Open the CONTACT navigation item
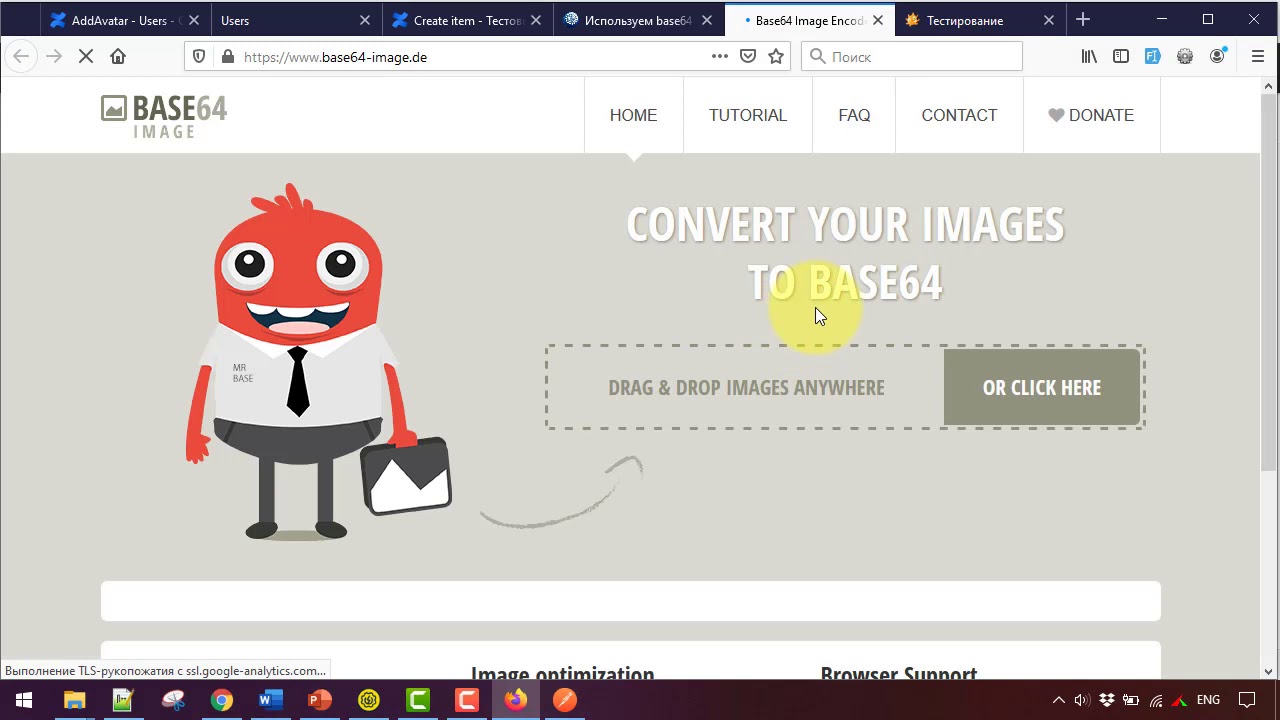Image resolution: width=1280 pixels, height=720 pixels. coord(959,116)
